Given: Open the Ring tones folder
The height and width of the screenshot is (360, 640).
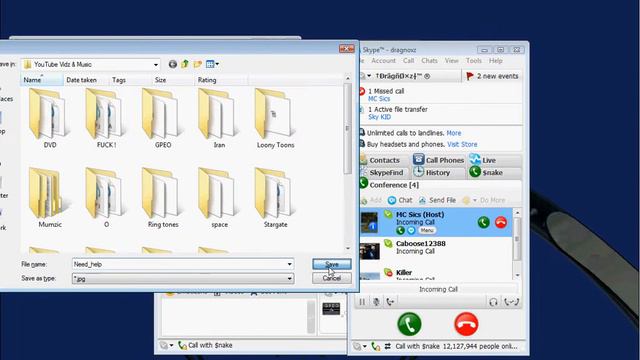Looking at the screenshot, I should (163, 198).
